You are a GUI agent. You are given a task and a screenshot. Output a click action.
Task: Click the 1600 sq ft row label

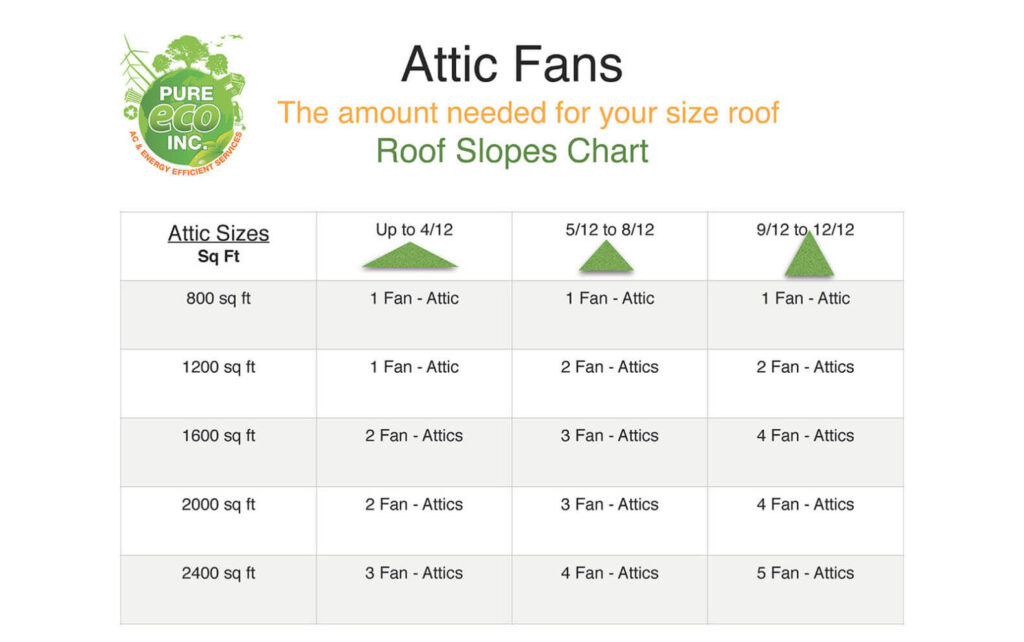[x=218, y=436]
